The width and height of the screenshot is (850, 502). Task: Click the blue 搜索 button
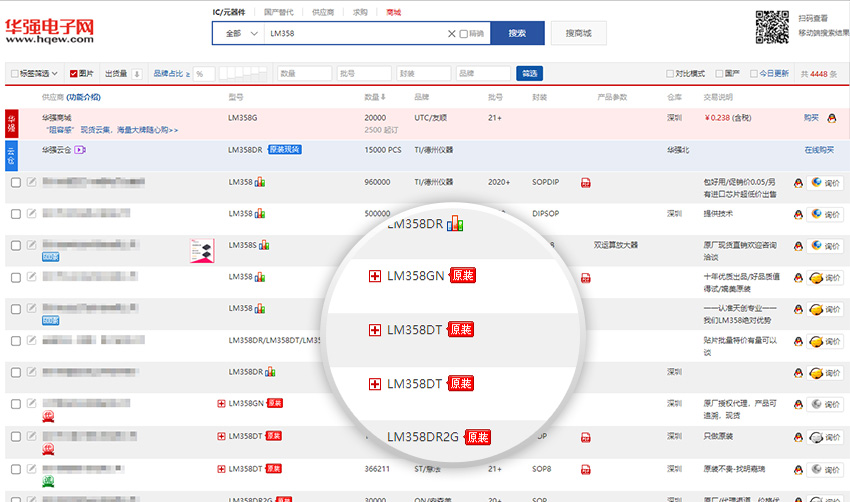[517, 33]
